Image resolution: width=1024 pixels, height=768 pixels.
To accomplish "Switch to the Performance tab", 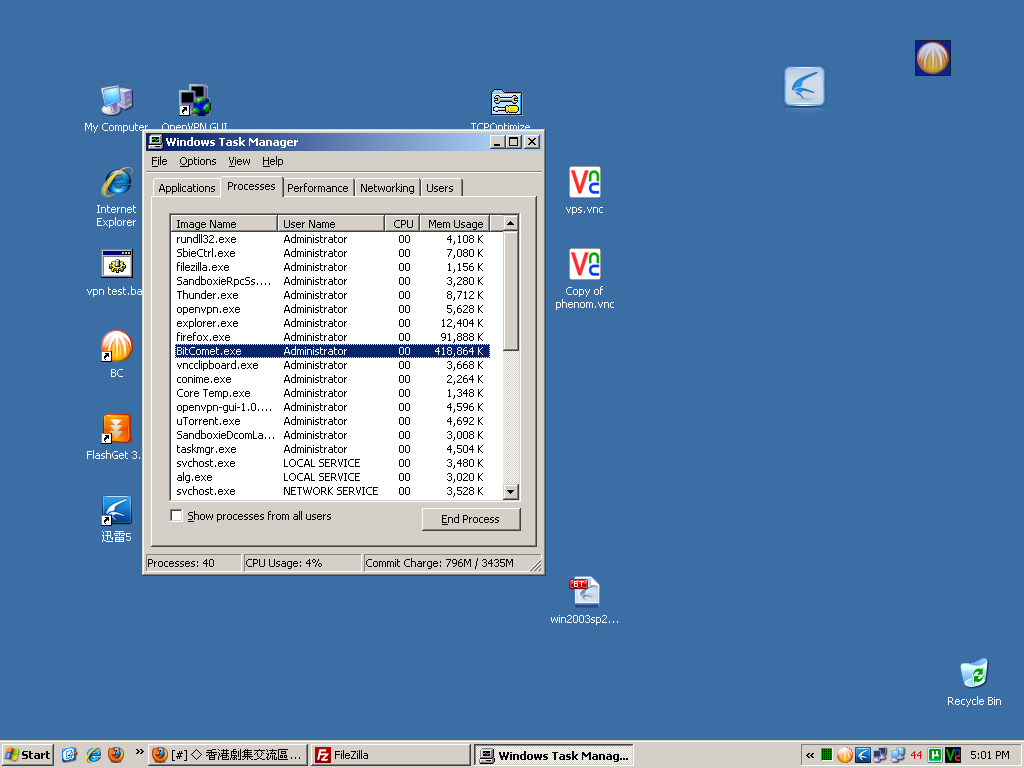I will (317, 187).
